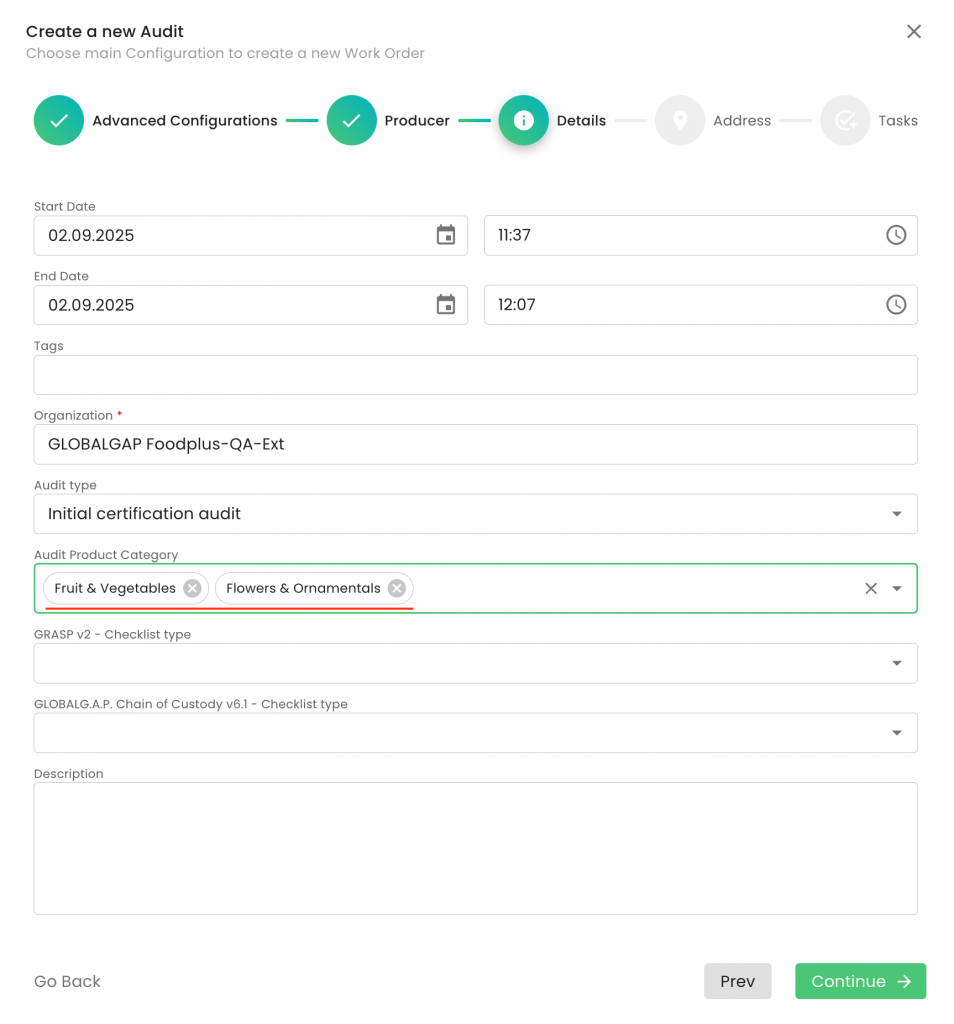Screen dimensions: 954x1024
Task: Click the Continue button
Action: coord(860,981)
